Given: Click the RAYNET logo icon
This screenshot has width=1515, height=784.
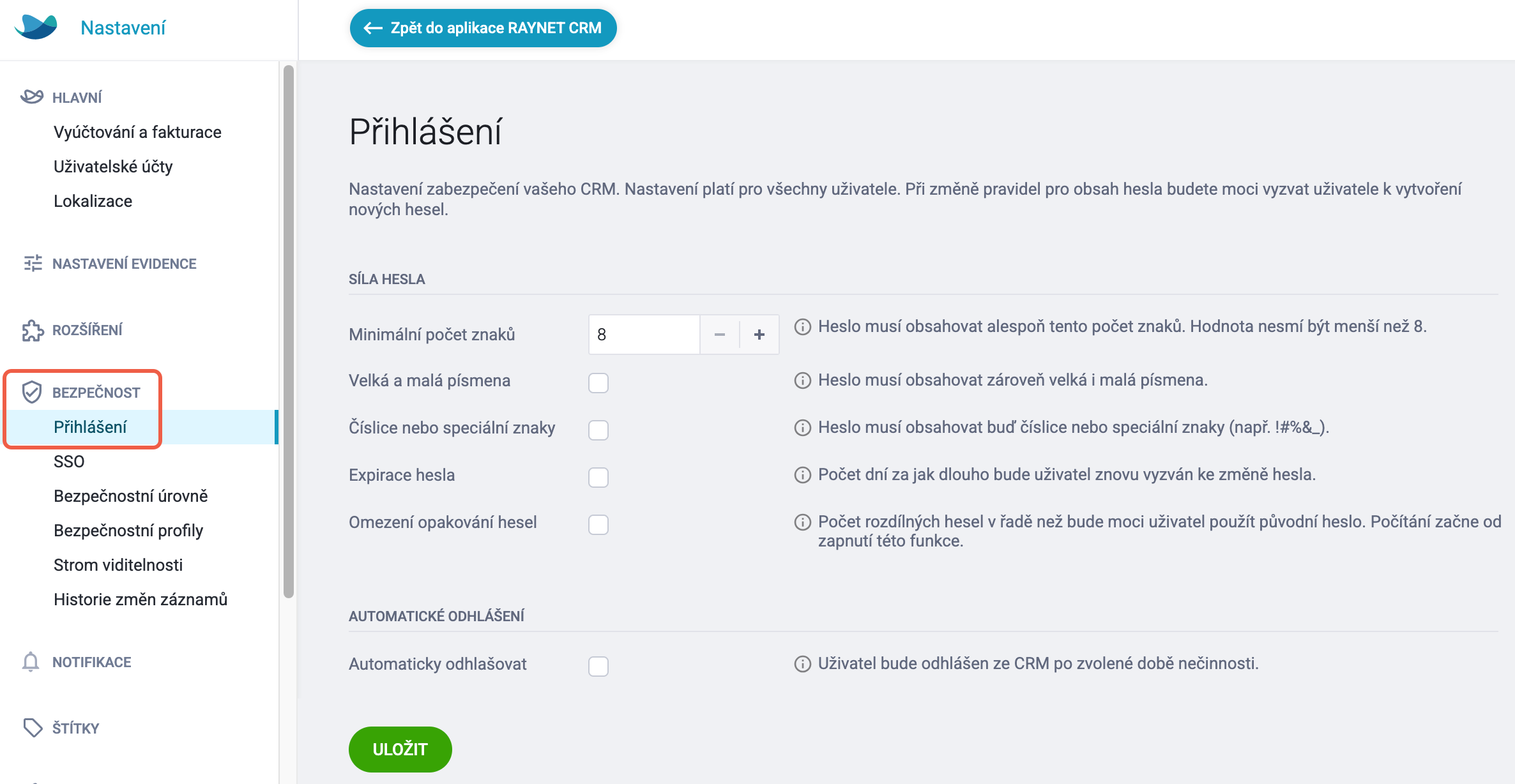Looking at the screenshot, I should (x=36, y=27).
